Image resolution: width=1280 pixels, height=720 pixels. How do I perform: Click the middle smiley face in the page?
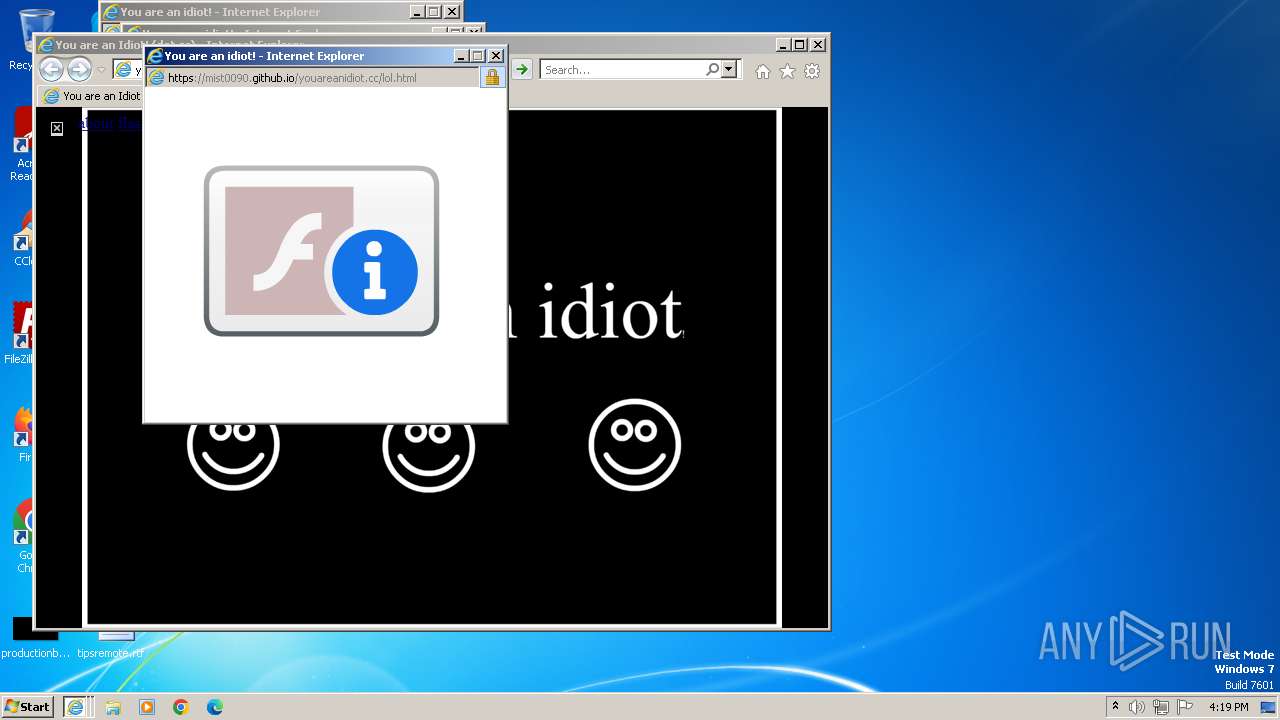pos(429,456)
